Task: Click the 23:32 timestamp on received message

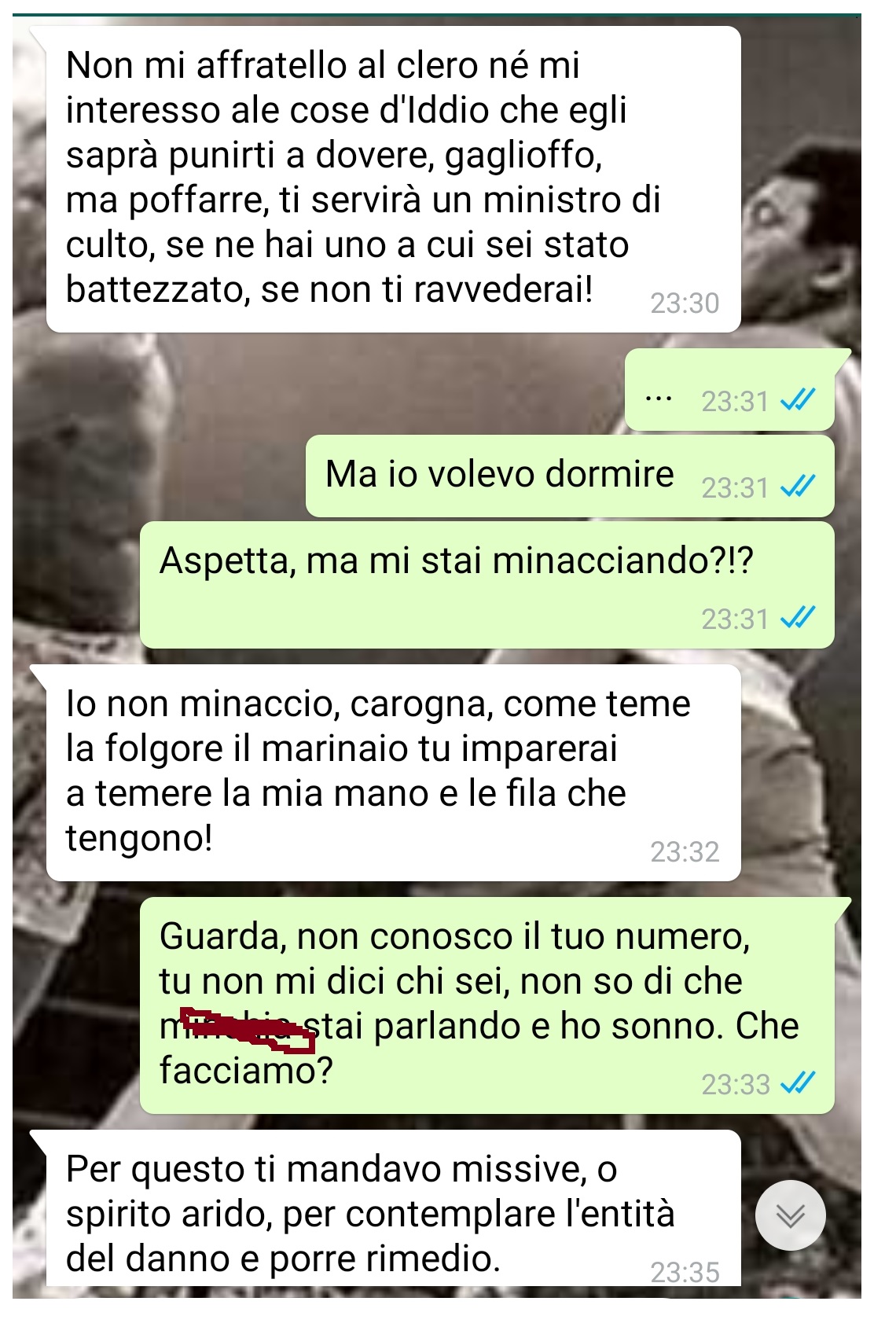Action: click(x=685, y=851)
